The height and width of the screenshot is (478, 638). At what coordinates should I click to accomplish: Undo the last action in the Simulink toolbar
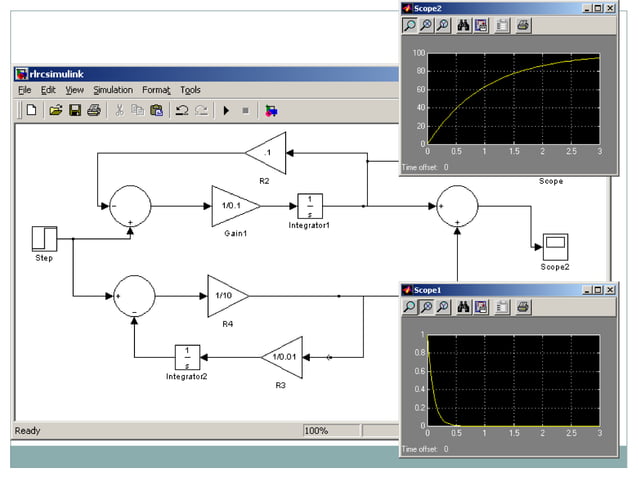182,110
